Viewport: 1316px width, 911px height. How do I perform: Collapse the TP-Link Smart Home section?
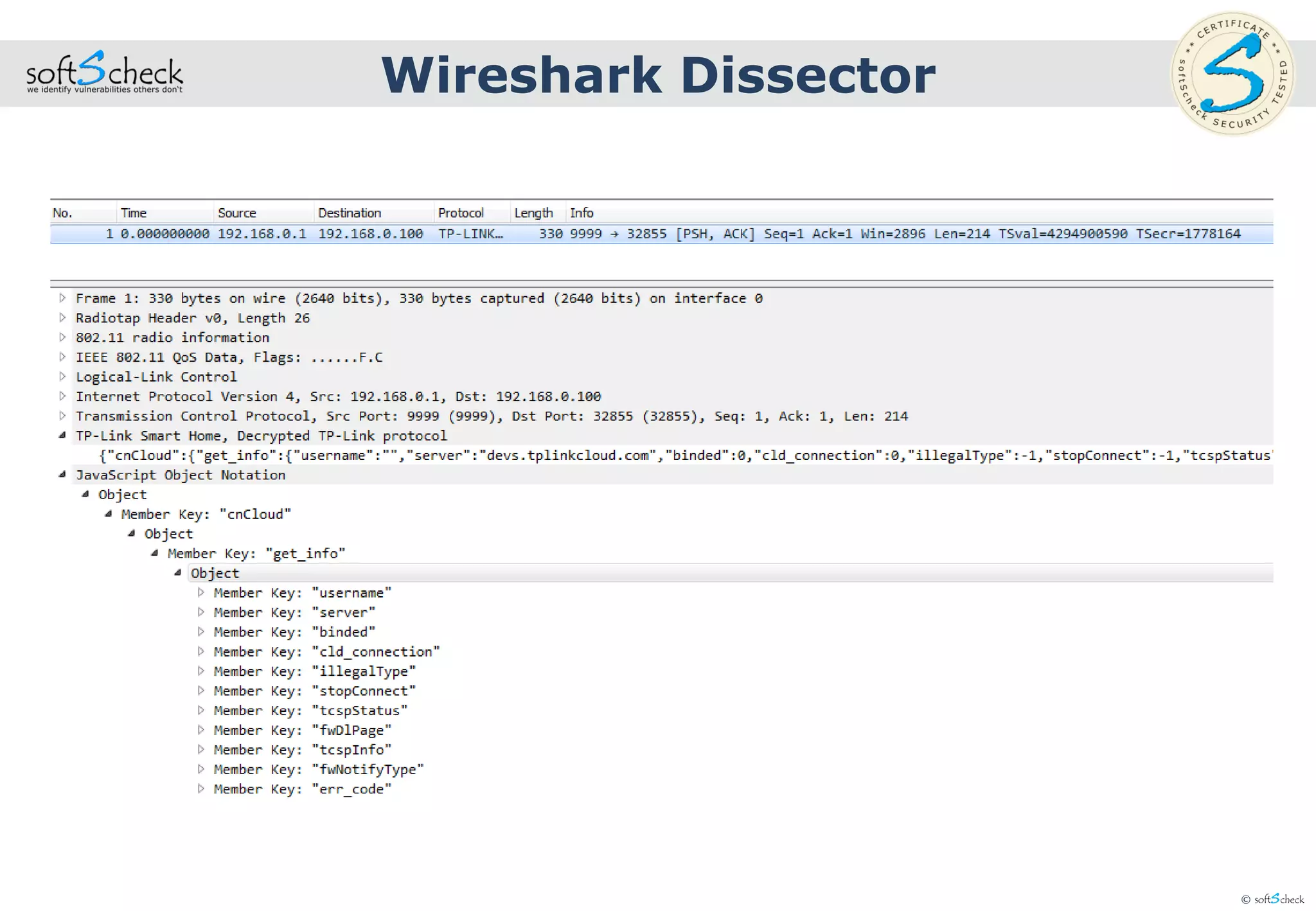point(62,436)
